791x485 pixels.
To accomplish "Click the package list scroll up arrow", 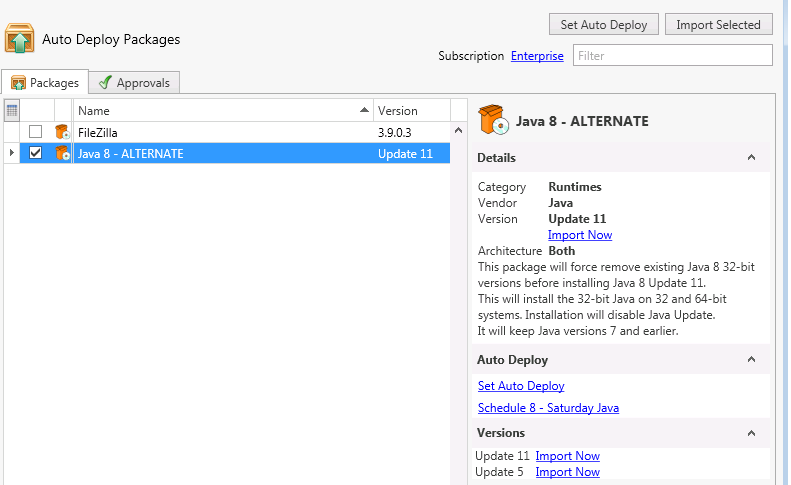I will point(458,130).
